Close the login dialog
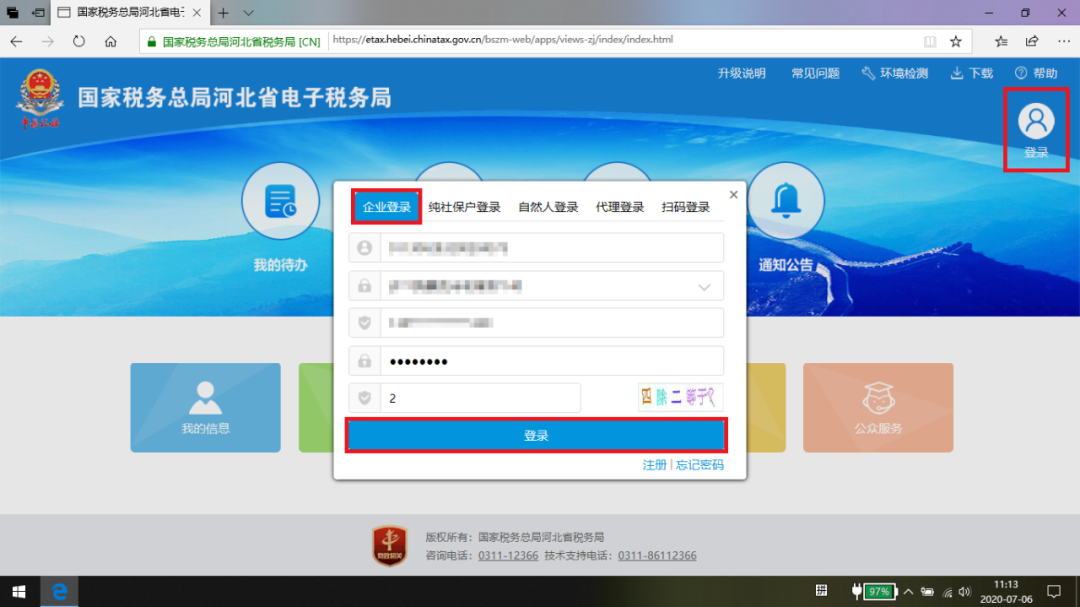1080x607 pixels. coord(733,195)
